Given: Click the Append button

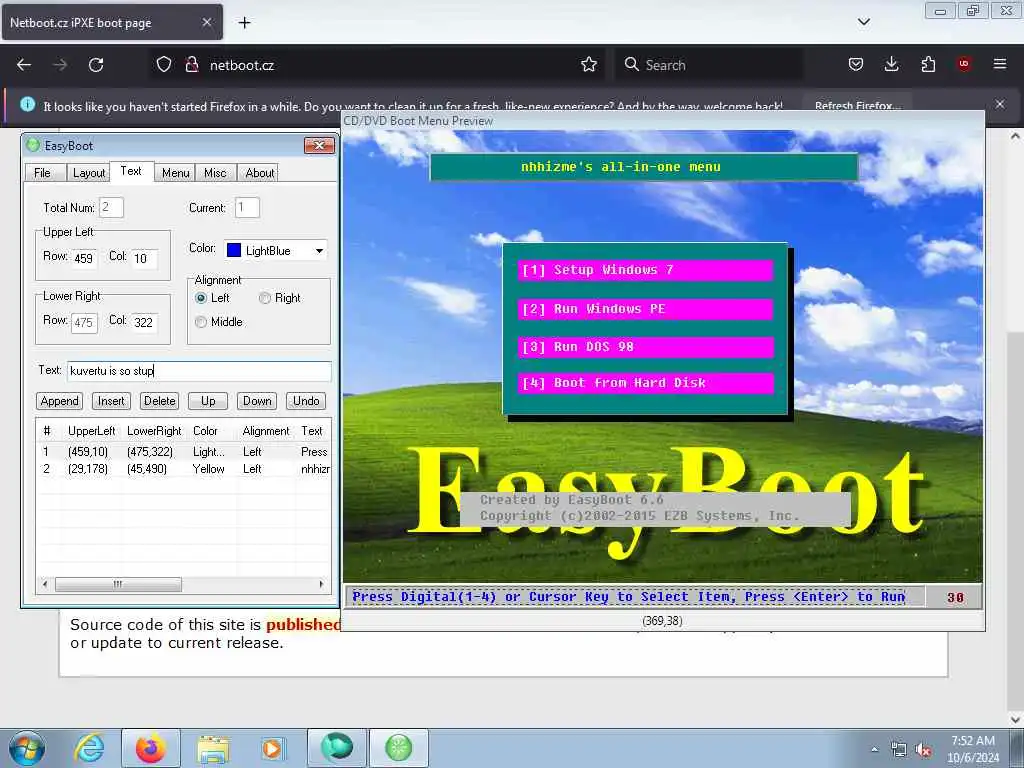Looking at the screenshot, I should [x=59, y=401].
